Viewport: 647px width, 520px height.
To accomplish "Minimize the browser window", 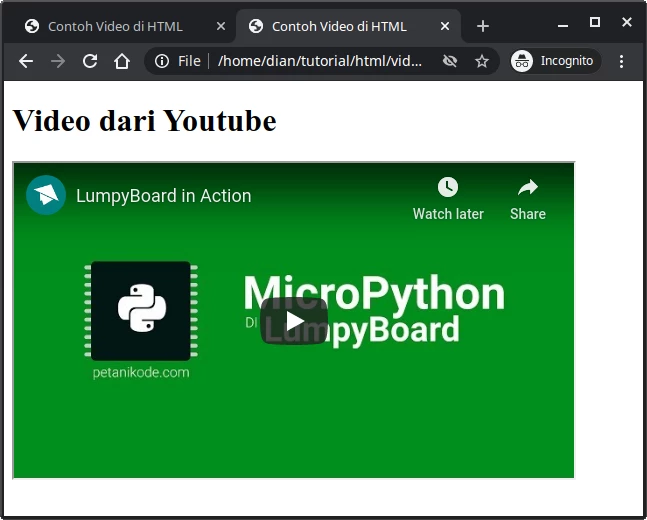I will tap(563, 26).
